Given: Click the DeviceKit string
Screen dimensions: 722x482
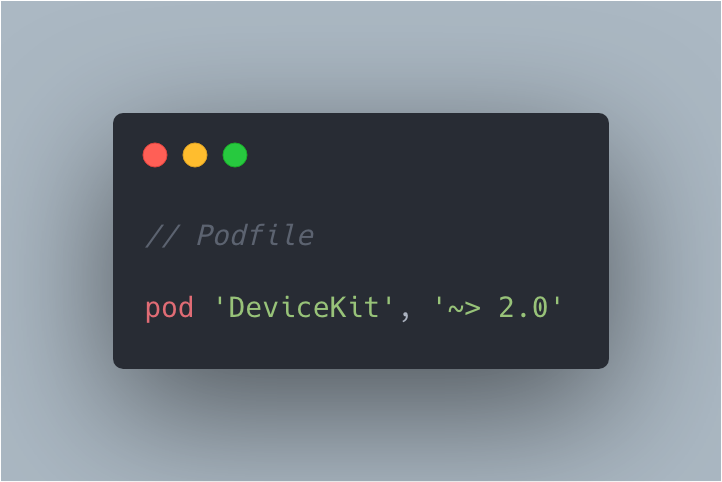Looking at the screenshot, I should 304,307.
